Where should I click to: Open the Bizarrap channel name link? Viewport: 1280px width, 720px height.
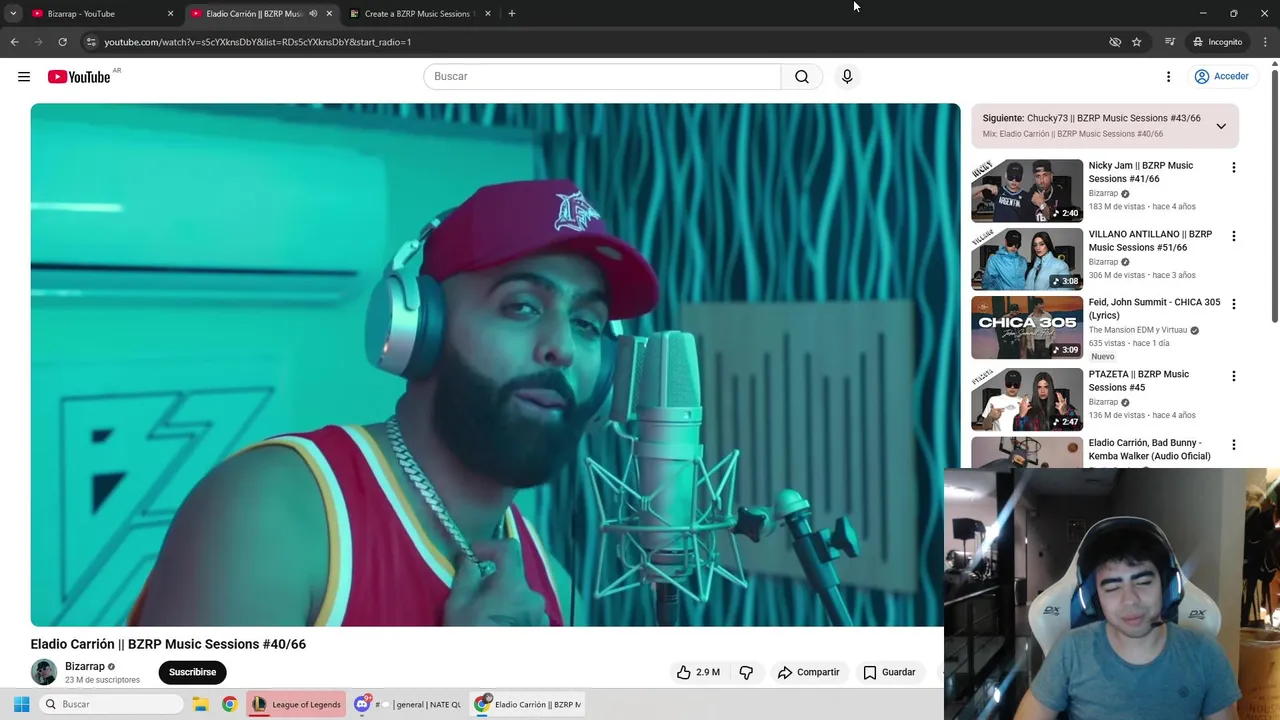tap(85, 666)
